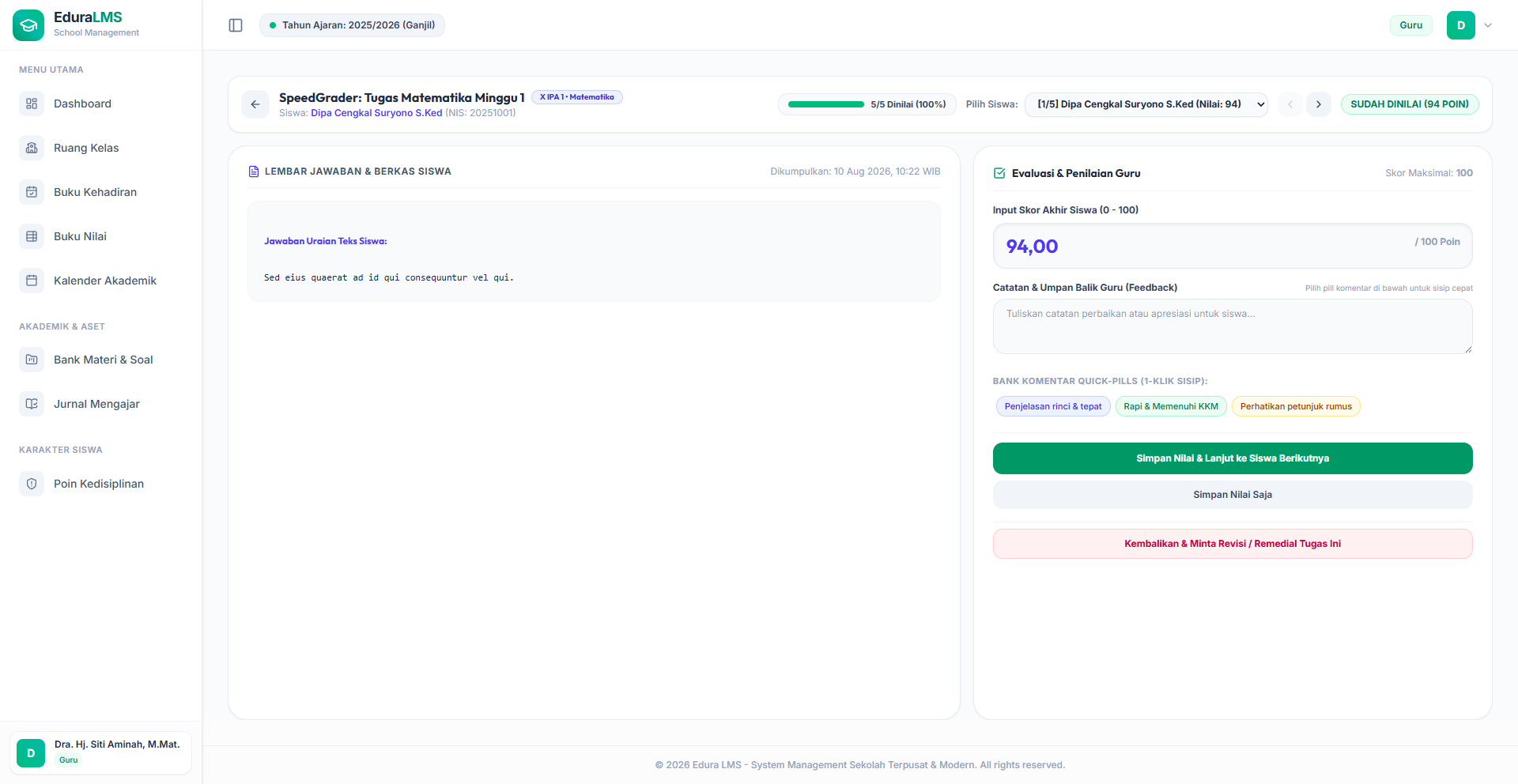
Task: Go to next student with right chevron
Action: point(1319,104)
